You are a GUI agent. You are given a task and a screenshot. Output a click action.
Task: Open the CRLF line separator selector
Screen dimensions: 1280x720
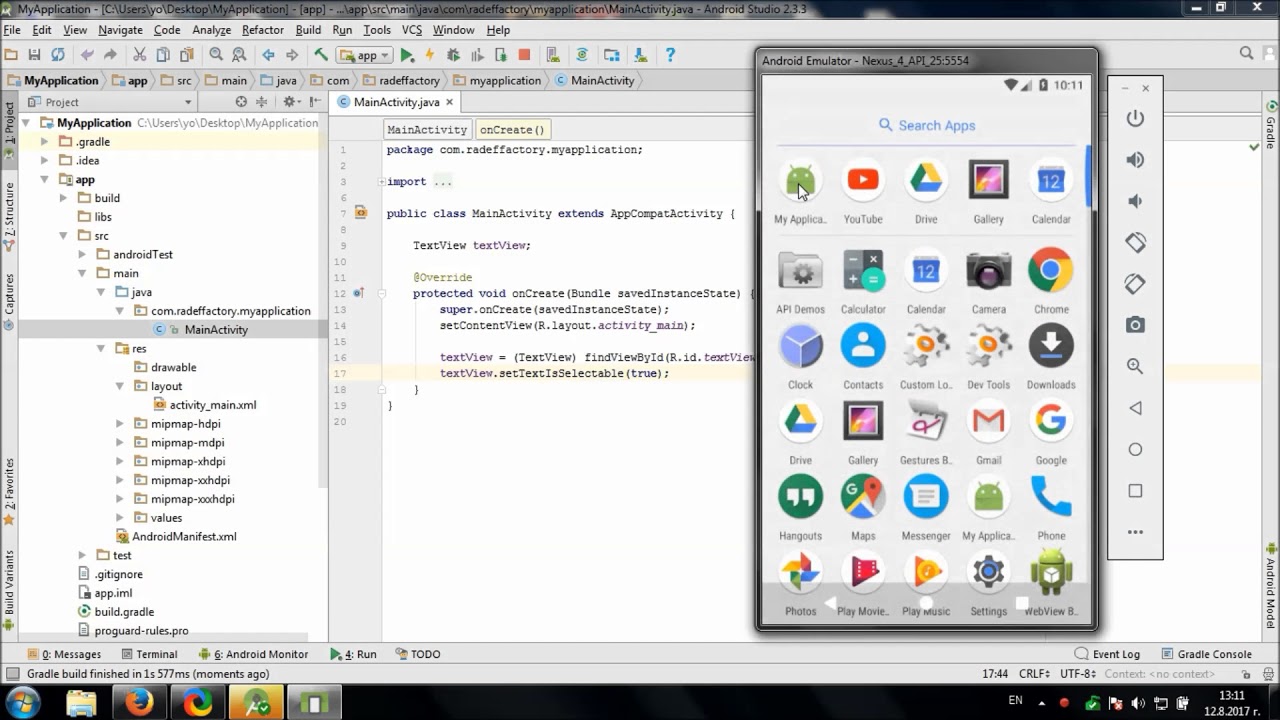pos(1034,674)
